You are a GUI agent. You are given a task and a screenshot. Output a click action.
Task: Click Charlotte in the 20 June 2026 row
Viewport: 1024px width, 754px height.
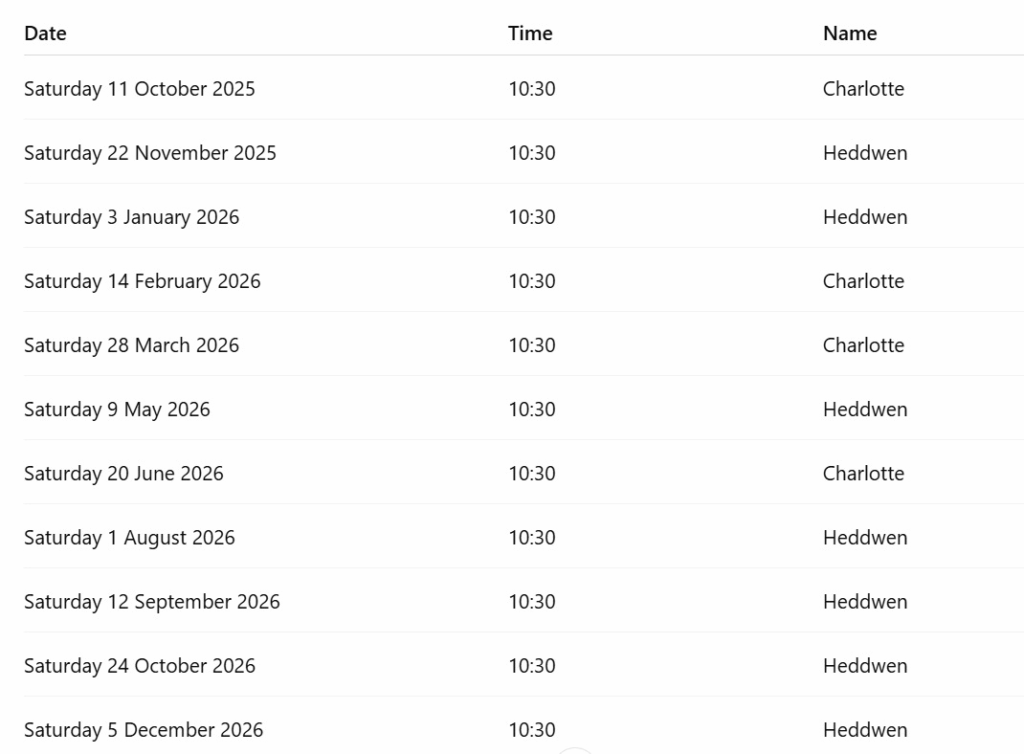coord(863,473)
